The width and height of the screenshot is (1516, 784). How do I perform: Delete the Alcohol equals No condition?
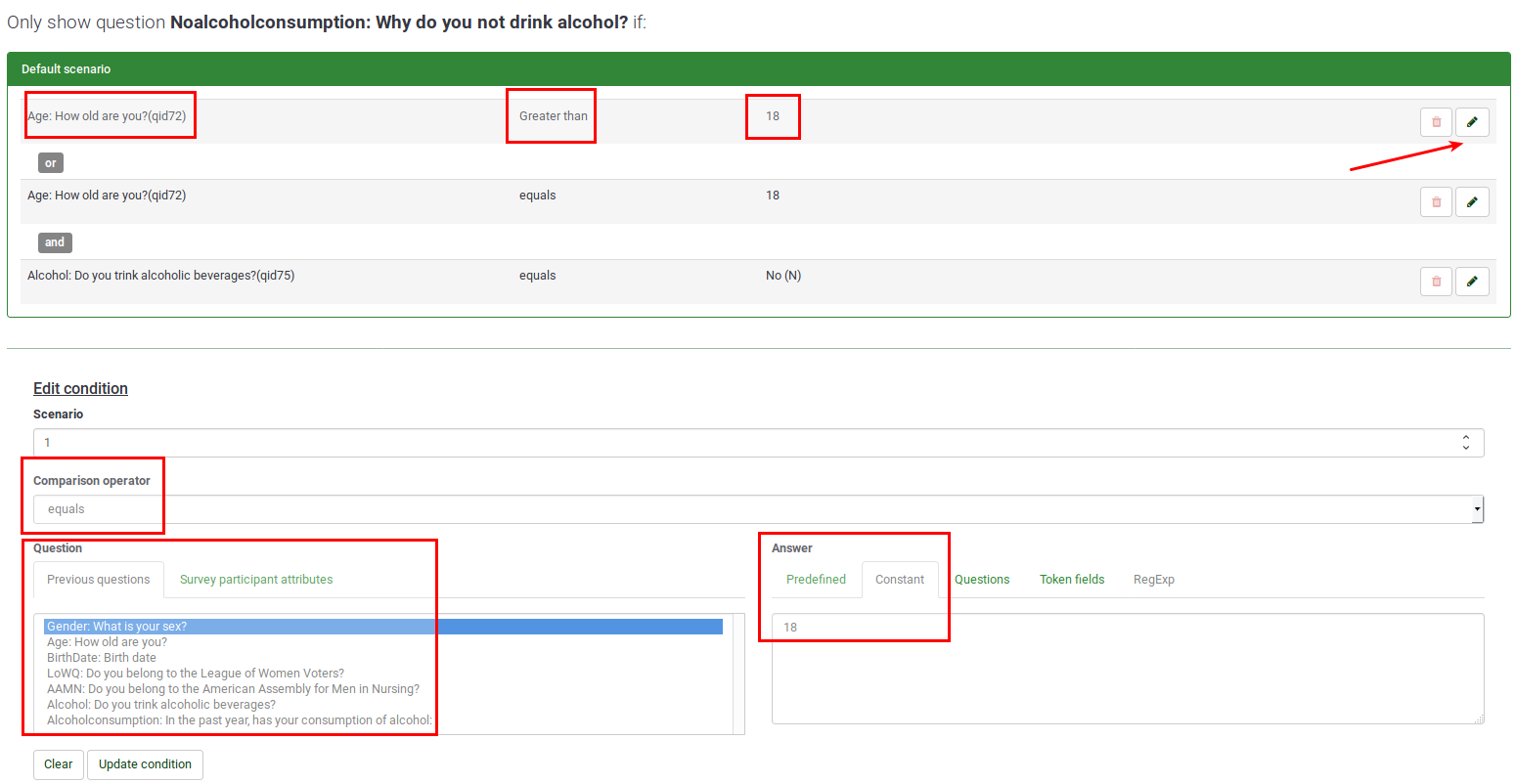pyautogui.click(x=1436, y=282)
